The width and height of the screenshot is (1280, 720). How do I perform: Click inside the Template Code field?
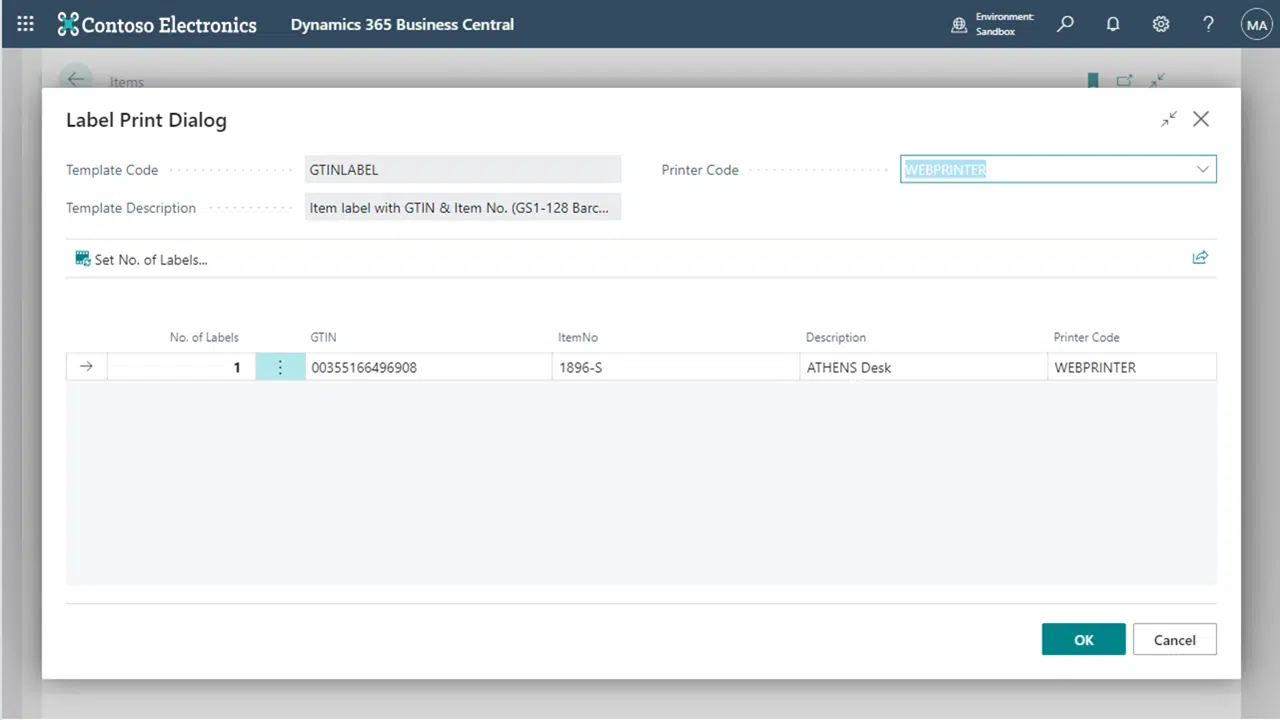(463, 169)
